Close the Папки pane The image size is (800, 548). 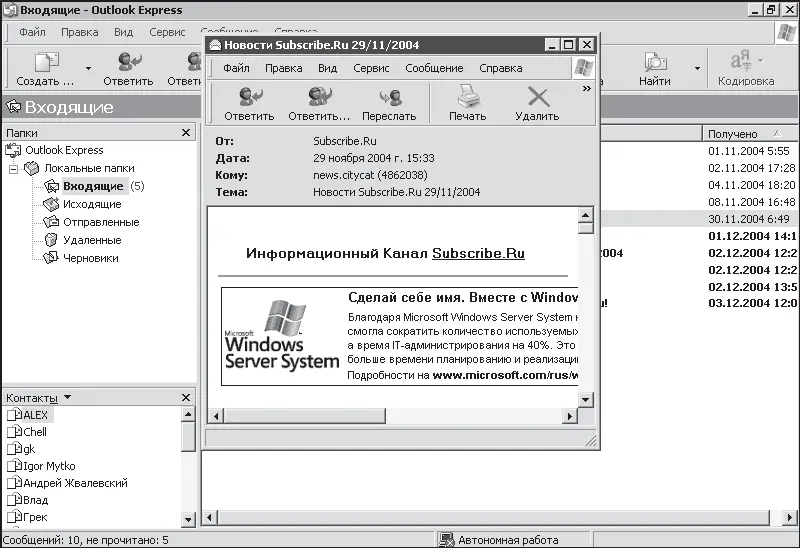[x=186, y=133]
